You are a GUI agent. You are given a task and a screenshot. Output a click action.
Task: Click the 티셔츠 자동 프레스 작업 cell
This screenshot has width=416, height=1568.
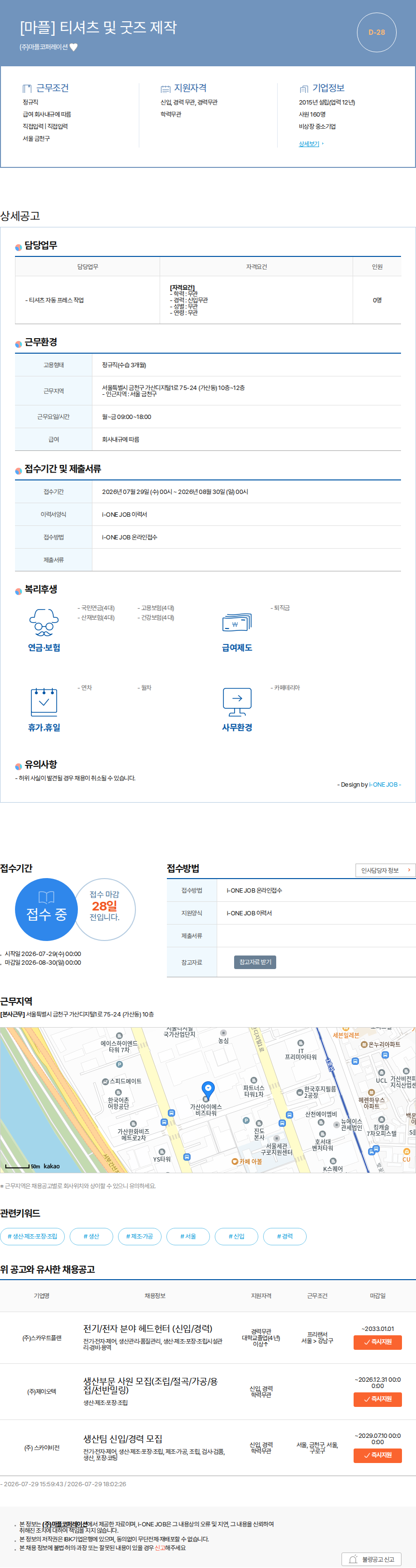[x=88, y=300]
